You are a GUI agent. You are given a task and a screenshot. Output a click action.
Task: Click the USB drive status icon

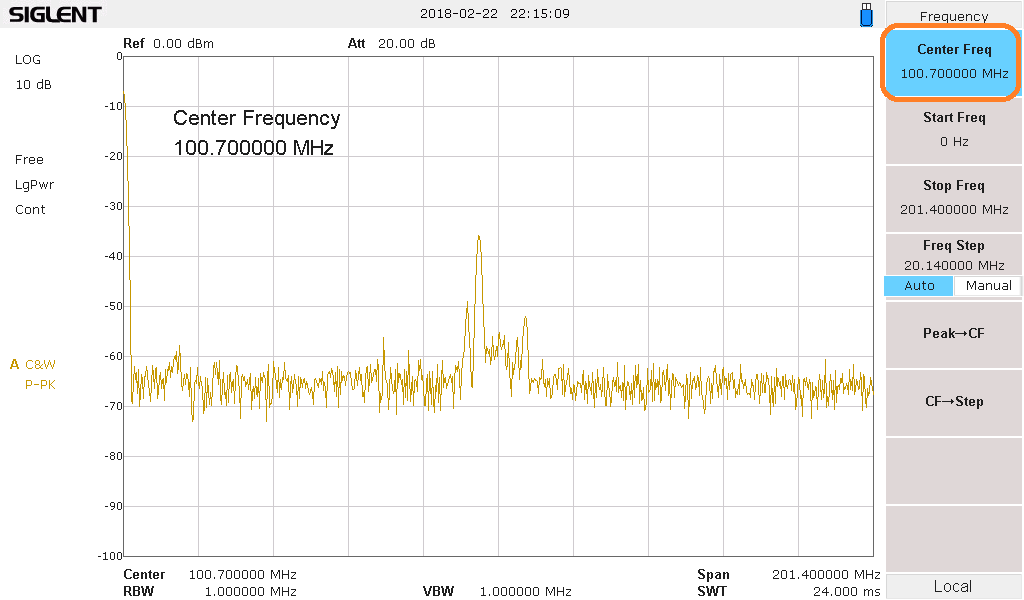(x=866, y=15)
